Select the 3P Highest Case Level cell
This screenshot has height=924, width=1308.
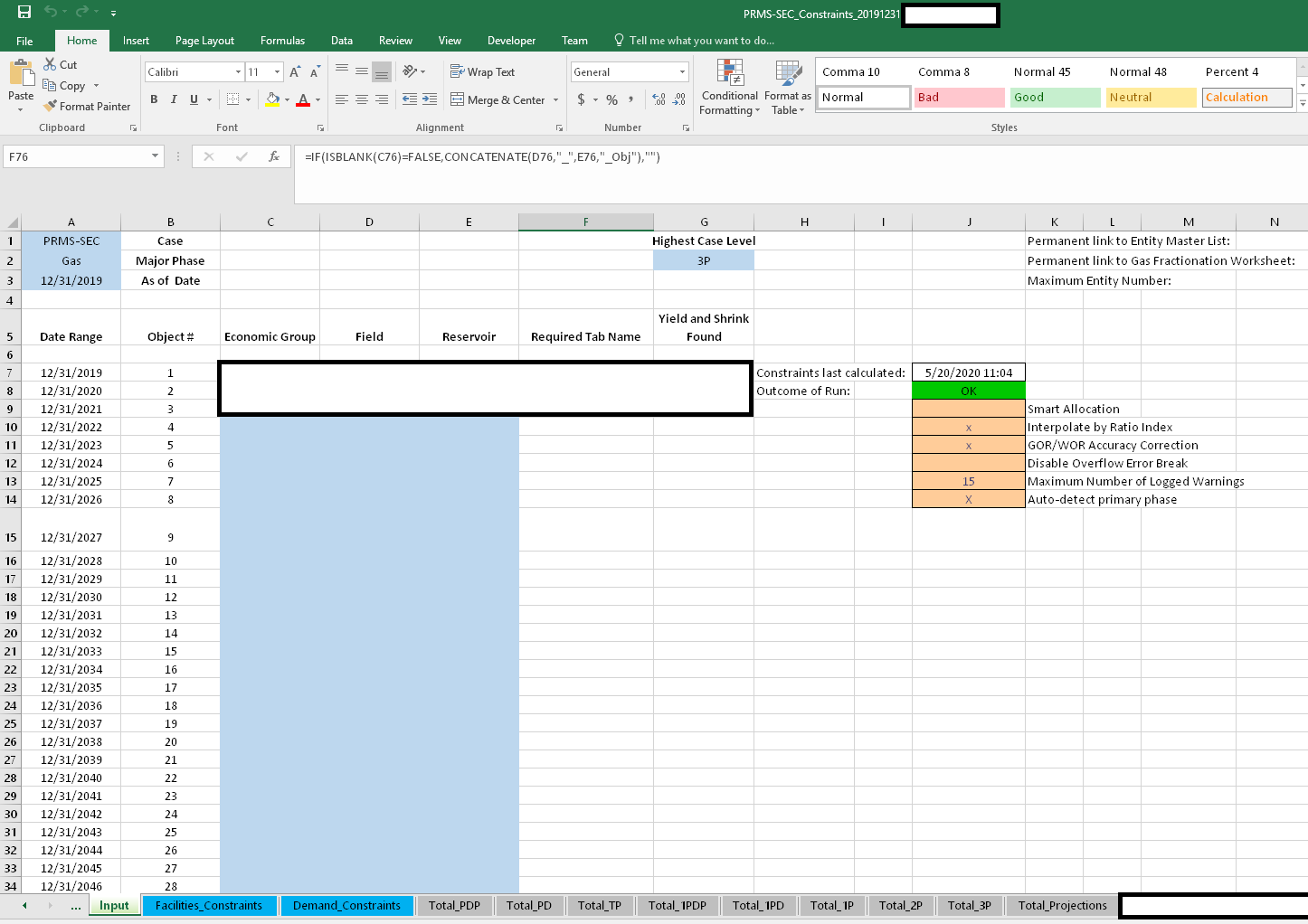click(704, 260)
